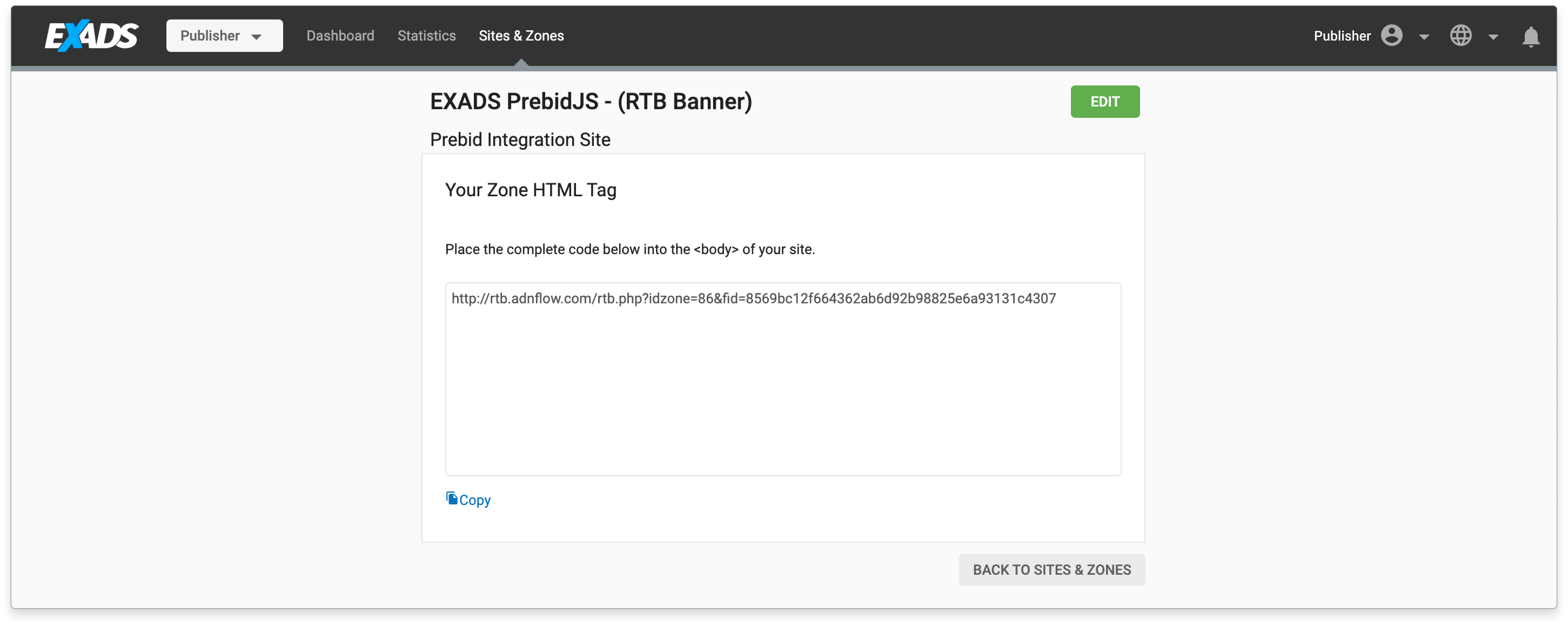Expand the account menu arrow
The height and width of the screenshot is (625, 1568).
[1424, 36]
